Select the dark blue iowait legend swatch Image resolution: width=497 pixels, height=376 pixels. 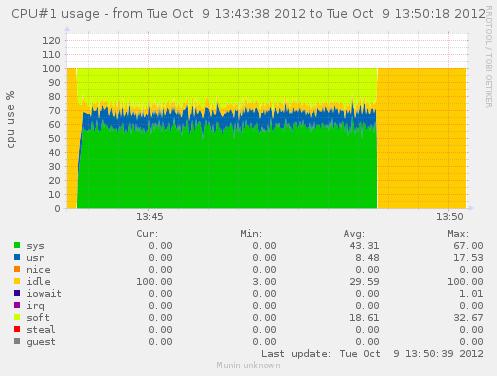pos(17,293)
